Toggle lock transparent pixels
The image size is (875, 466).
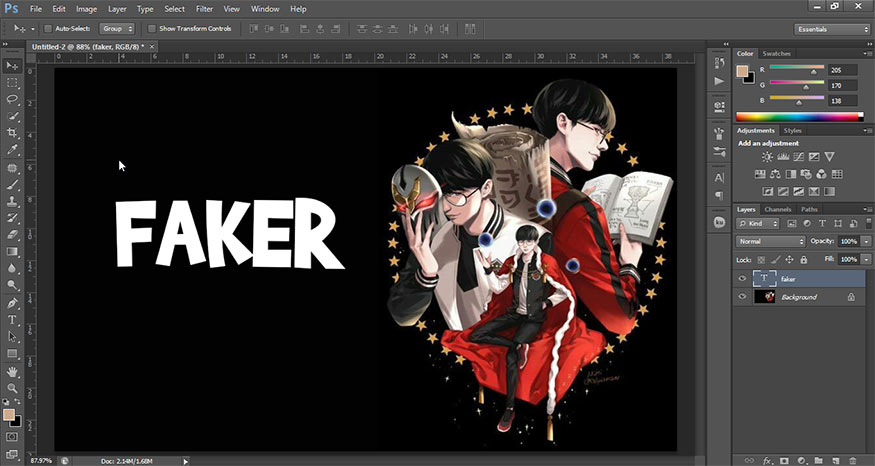tap(761, 260)
